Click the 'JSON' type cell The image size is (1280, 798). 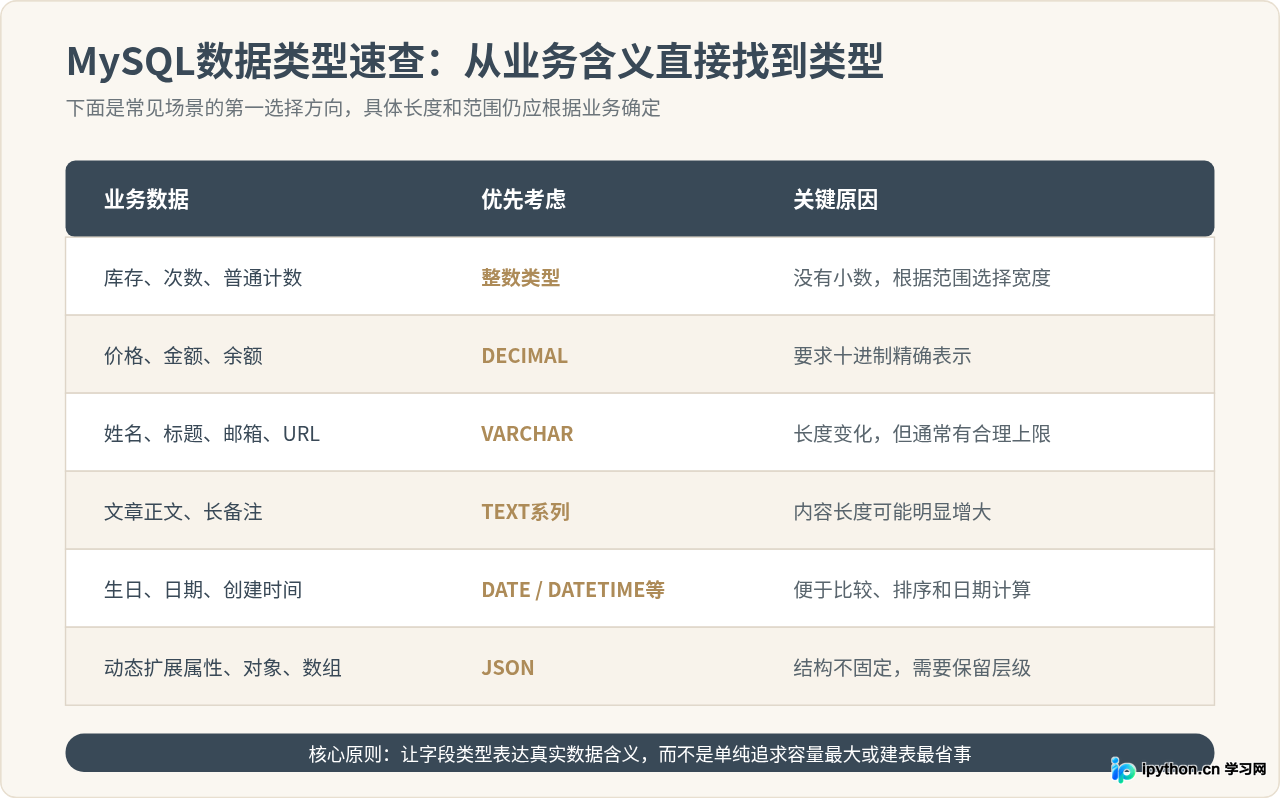[507, 667]
